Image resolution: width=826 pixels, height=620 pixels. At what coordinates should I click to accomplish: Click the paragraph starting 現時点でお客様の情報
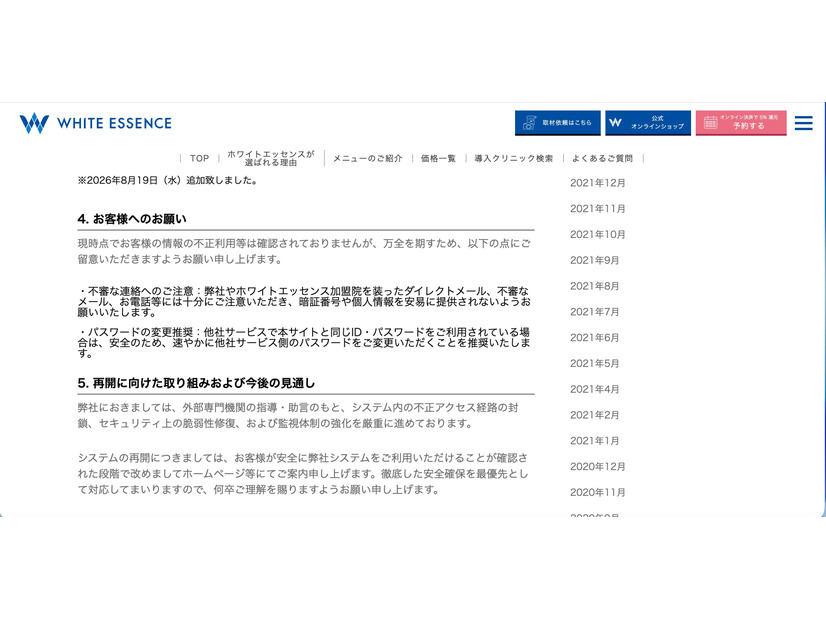pos(304,251)
